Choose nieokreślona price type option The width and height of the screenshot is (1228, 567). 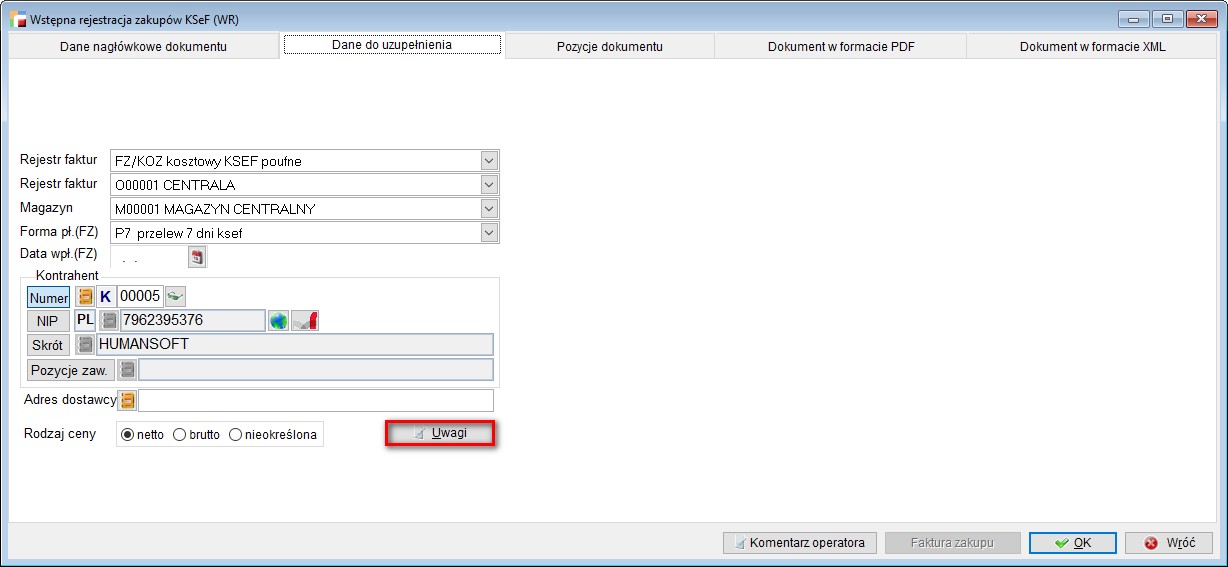coord(236,435)
